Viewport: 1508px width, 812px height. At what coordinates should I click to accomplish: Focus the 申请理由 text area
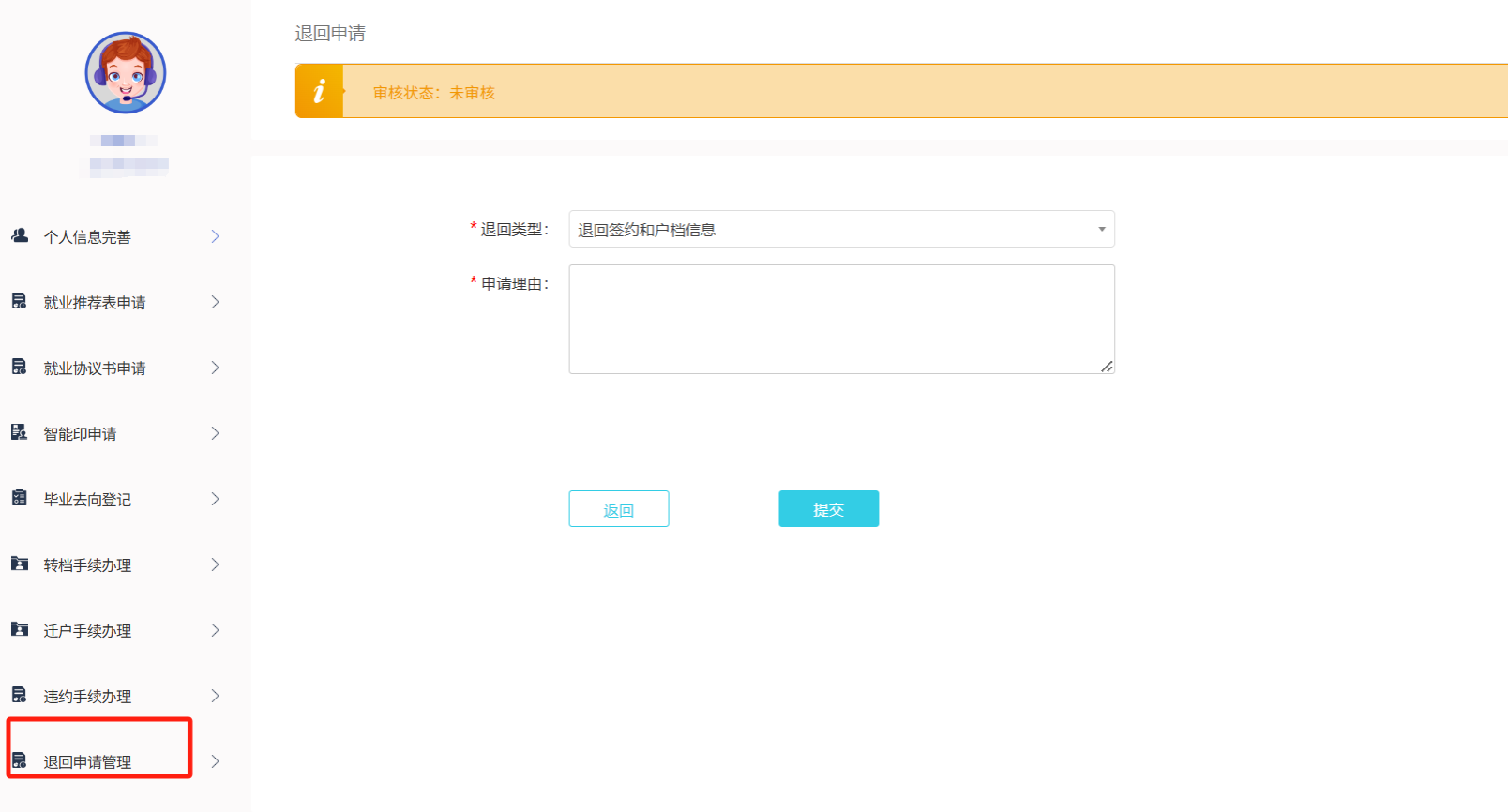pos(841,319)
